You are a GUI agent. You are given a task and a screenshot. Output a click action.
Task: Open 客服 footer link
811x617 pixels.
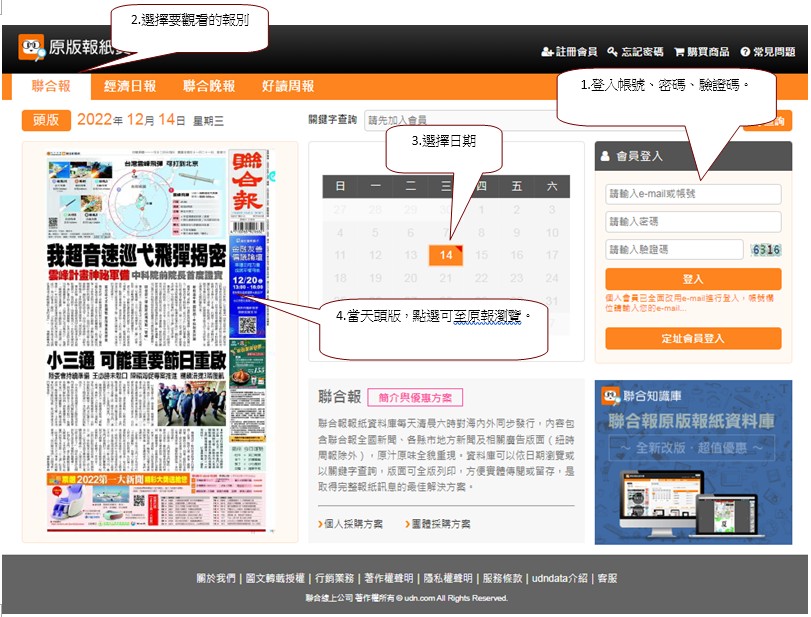[607, 578]
